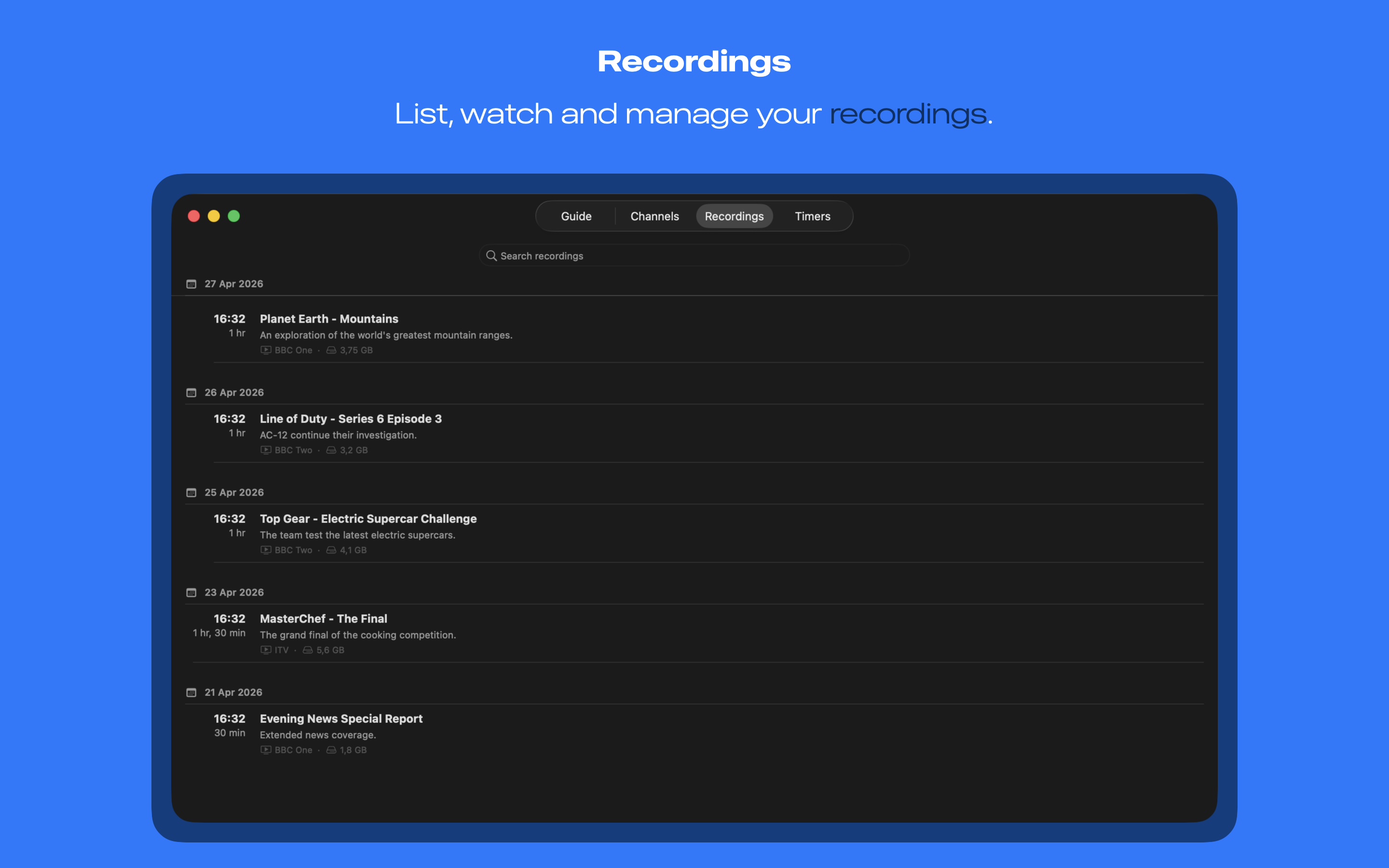Image resolution: width=1389 pixels, height=868 pixels.
Task: Click BBC One label in Planet Earth row
Action: click(293, 350)
